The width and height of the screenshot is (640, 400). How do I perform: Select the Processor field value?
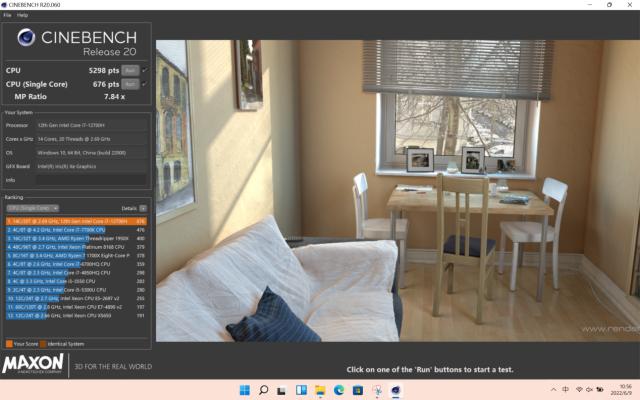pyautogui.click(x=91, y=125)
